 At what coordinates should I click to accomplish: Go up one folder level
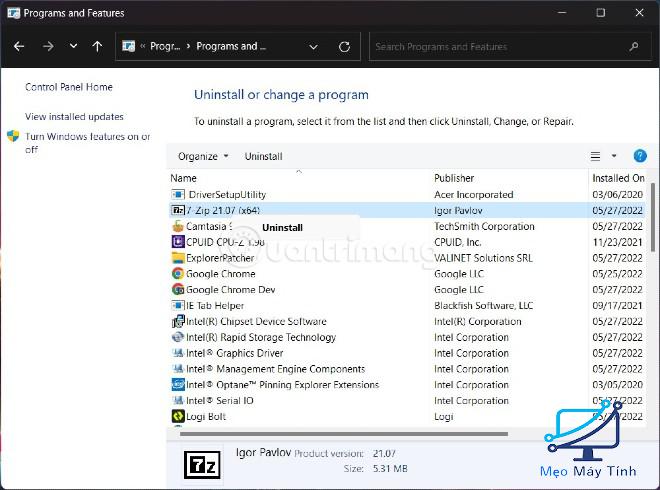point(97,46)
